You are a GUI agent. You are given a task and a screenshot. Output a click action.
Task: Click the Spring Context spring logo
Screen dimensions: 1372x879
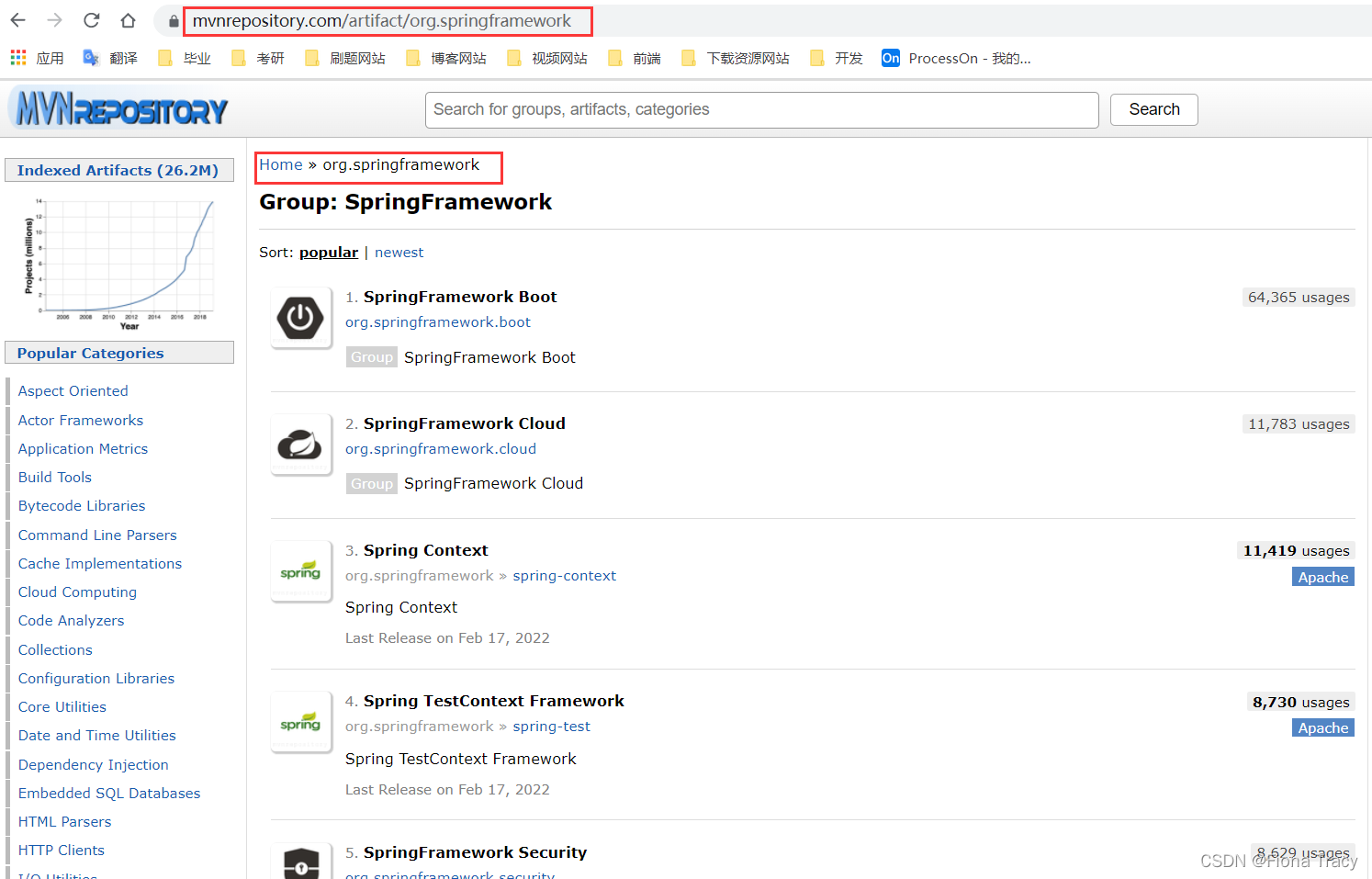(301, 571)
